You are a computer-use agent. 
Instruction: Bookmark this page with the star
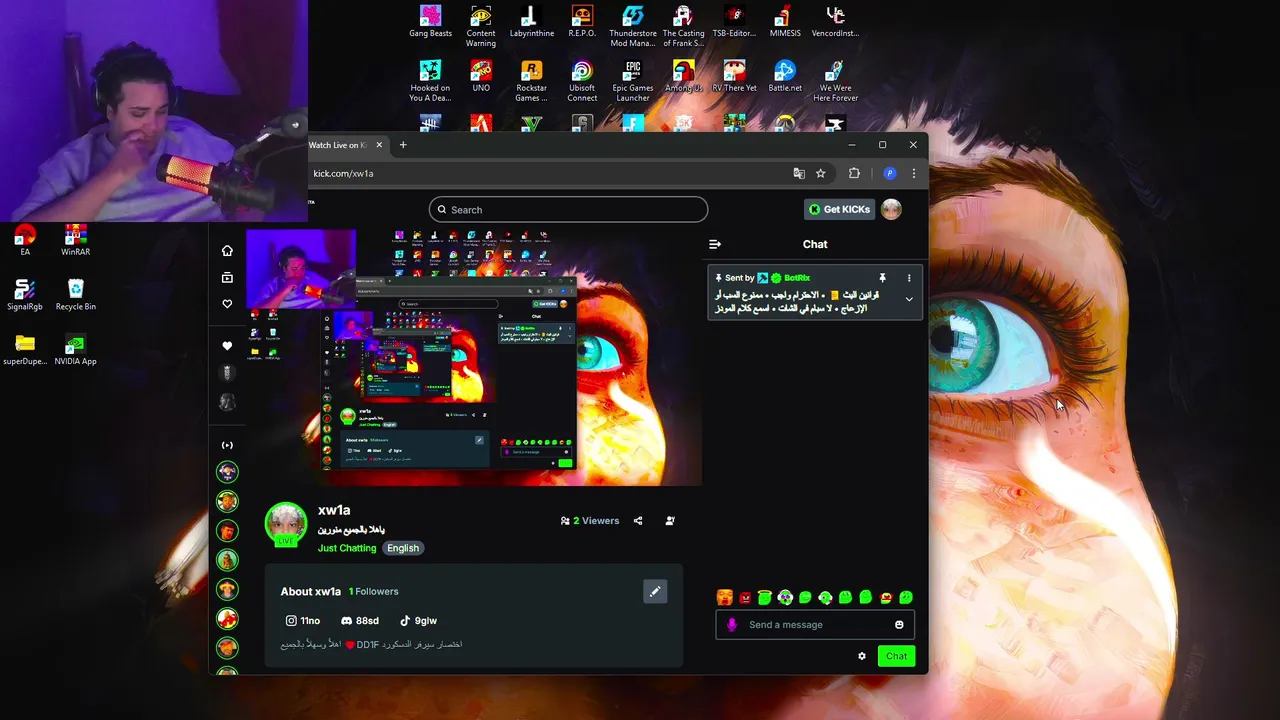click(x=820, y=173)
